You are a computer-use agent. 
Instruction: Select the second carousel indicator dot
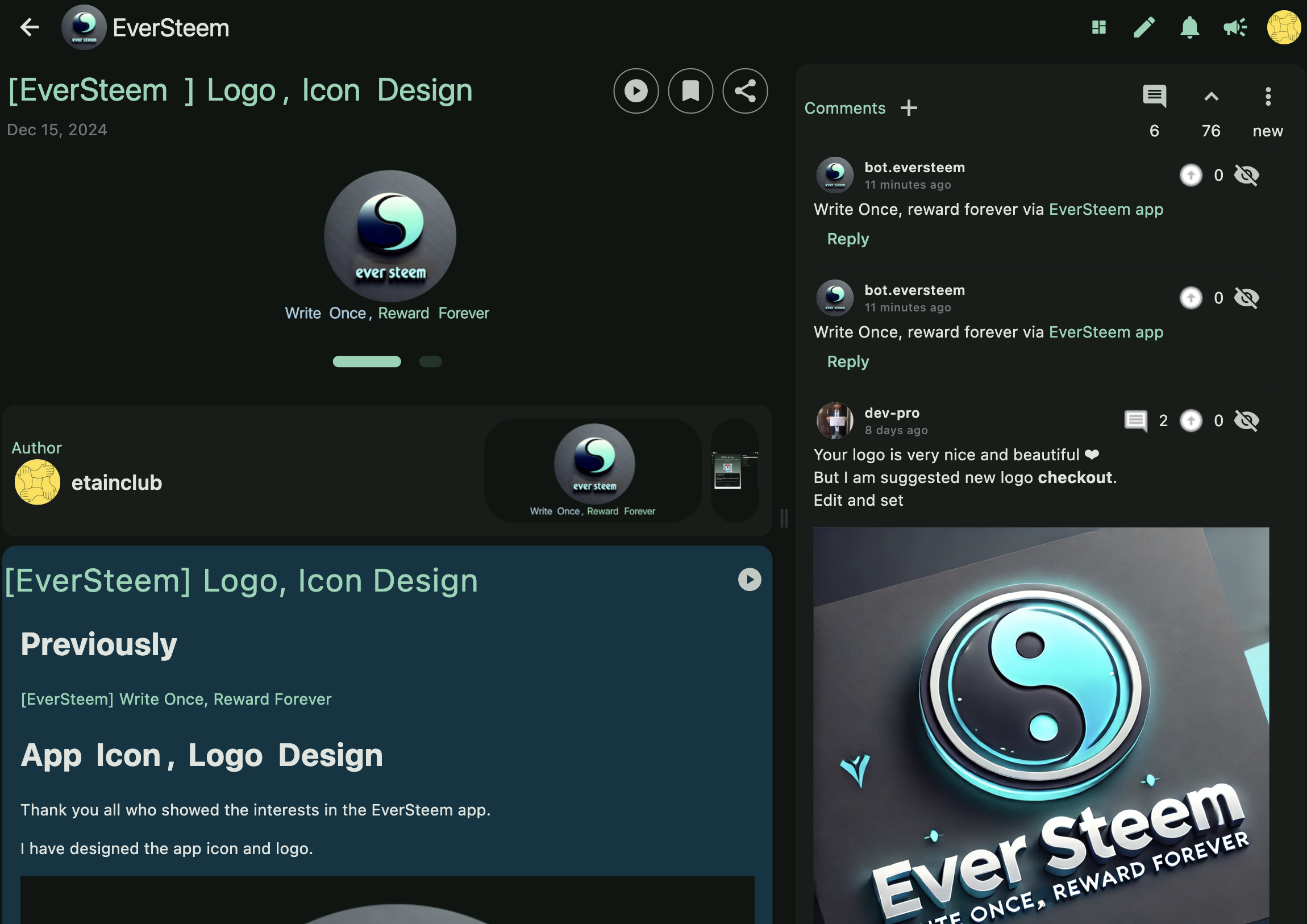click(430, 361)
